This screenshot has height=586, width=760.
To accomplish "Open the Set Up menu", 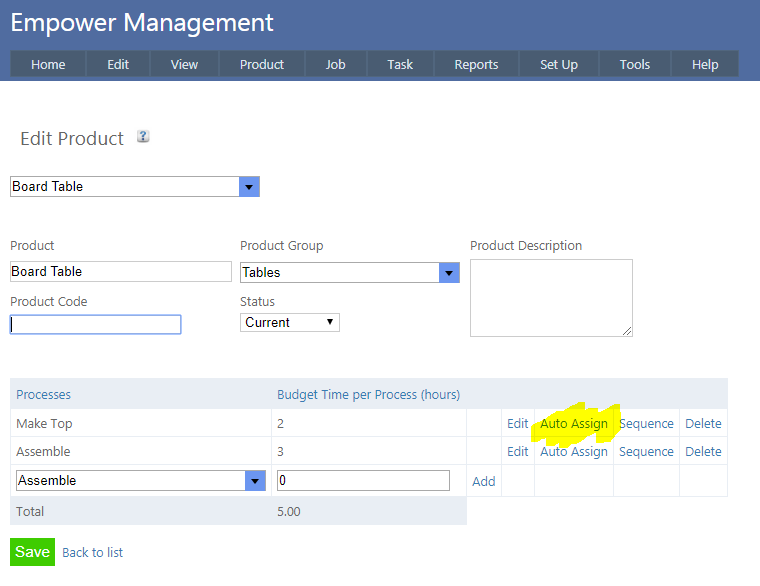I will (x=559, y=64).
